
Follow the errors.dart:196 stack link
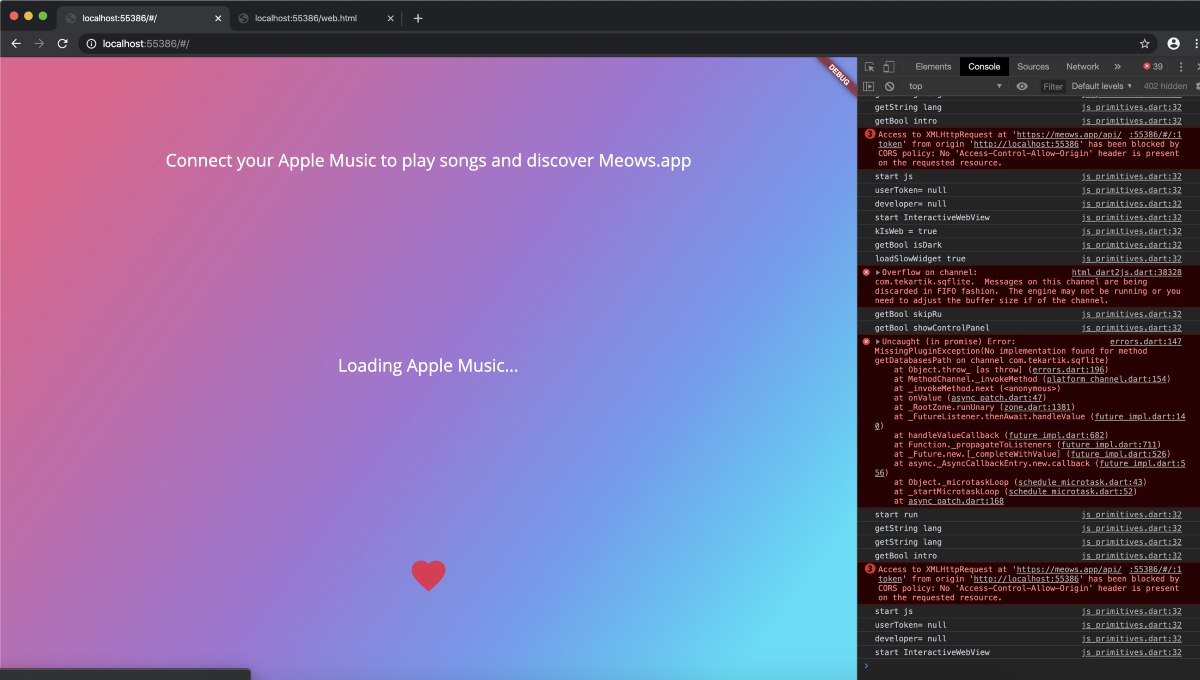pyautogui.click(x=1069, y=370)
